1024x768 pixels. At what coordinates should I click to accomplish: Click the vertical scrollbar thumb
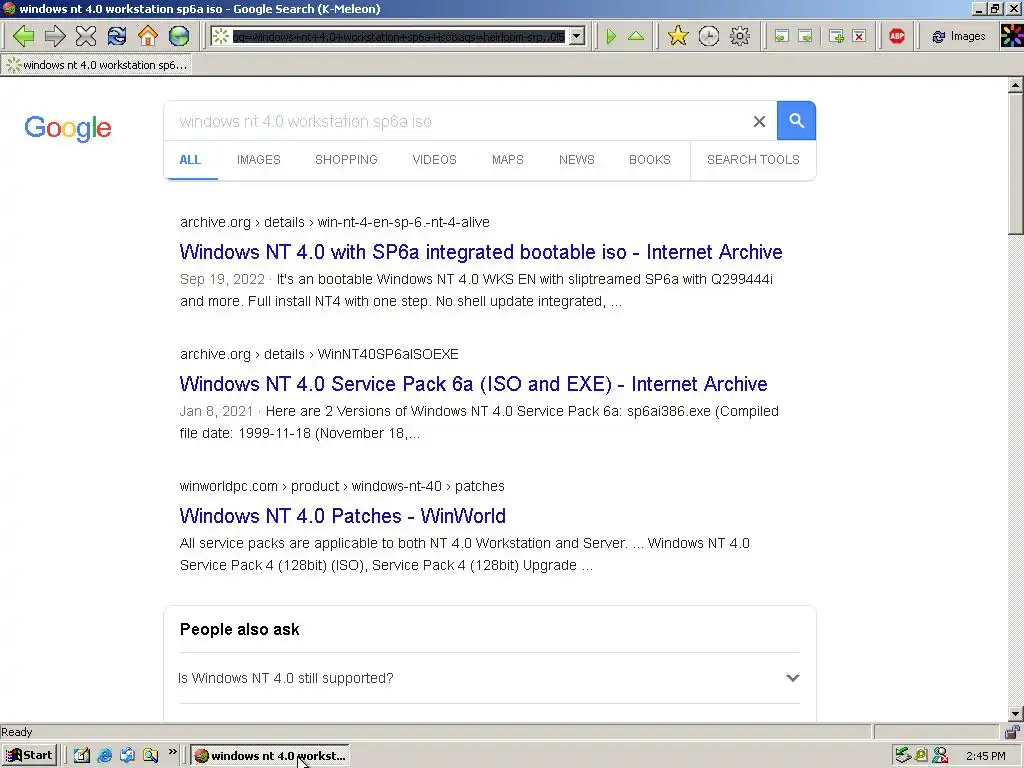point(1016,163)
